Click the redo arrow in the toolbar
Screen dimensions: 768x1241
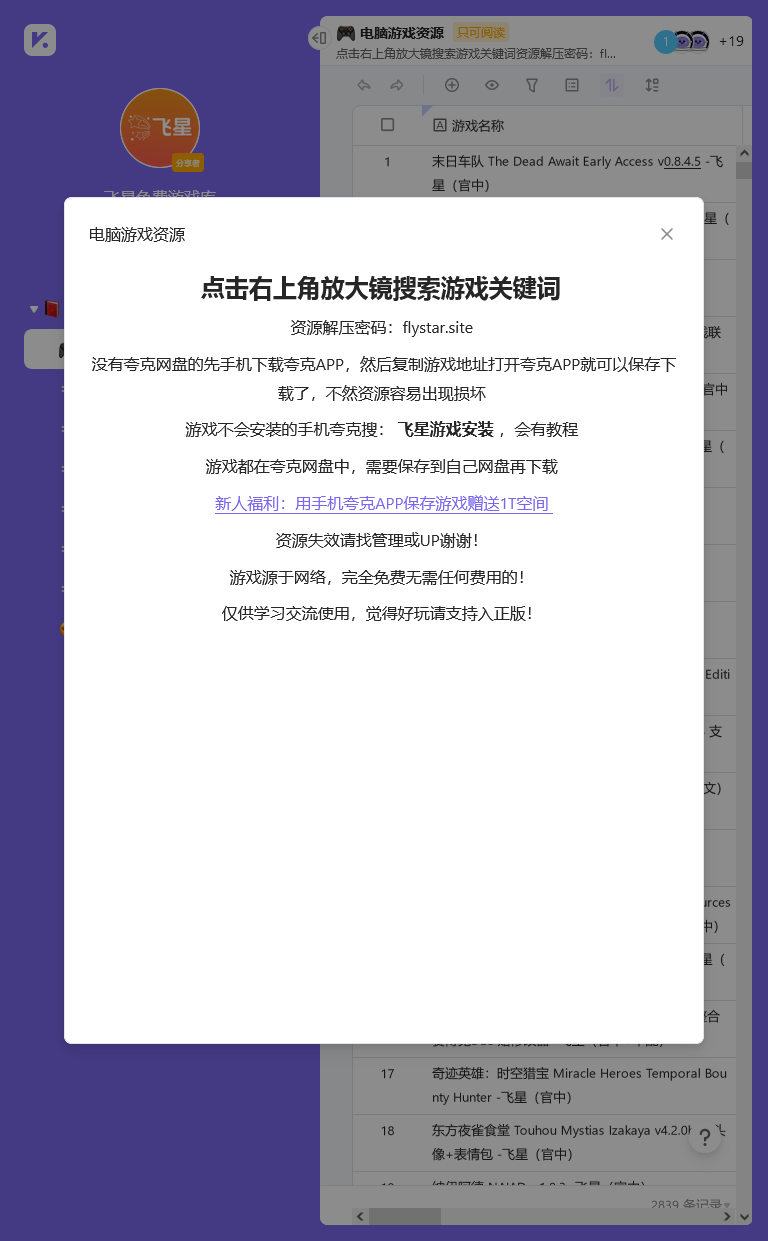coord(397,86)
